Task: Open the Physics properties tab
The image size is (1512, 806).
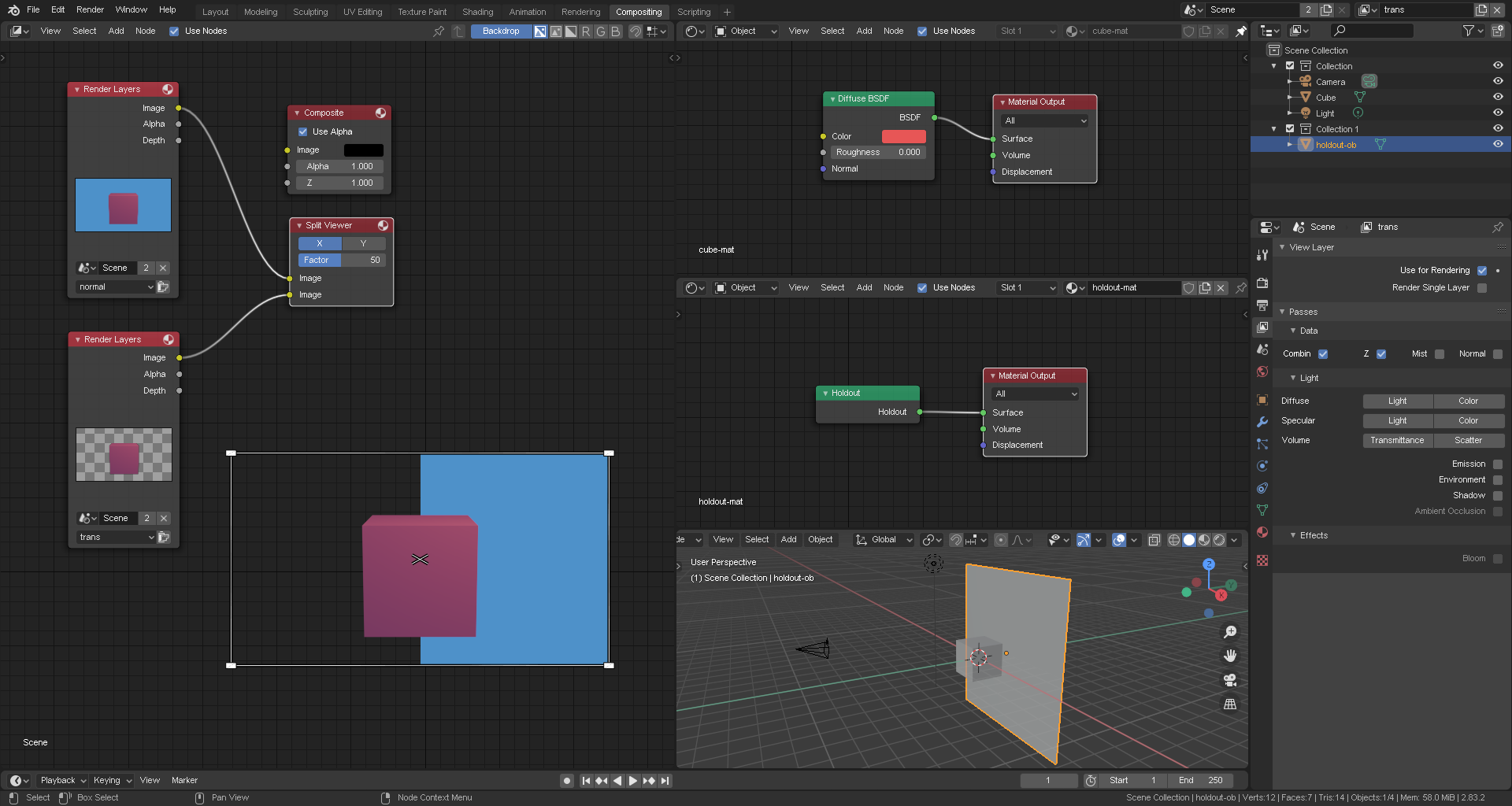Action: pyautogui.click(x=1262, y=466)
